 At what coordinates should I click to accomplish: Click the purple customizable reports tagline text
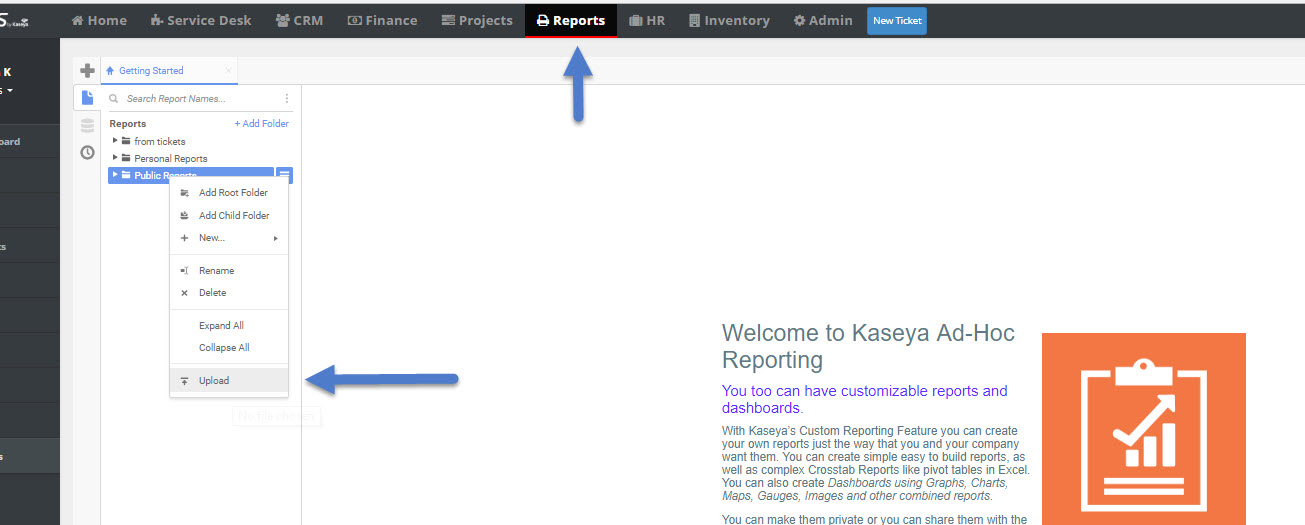[865, 399]
